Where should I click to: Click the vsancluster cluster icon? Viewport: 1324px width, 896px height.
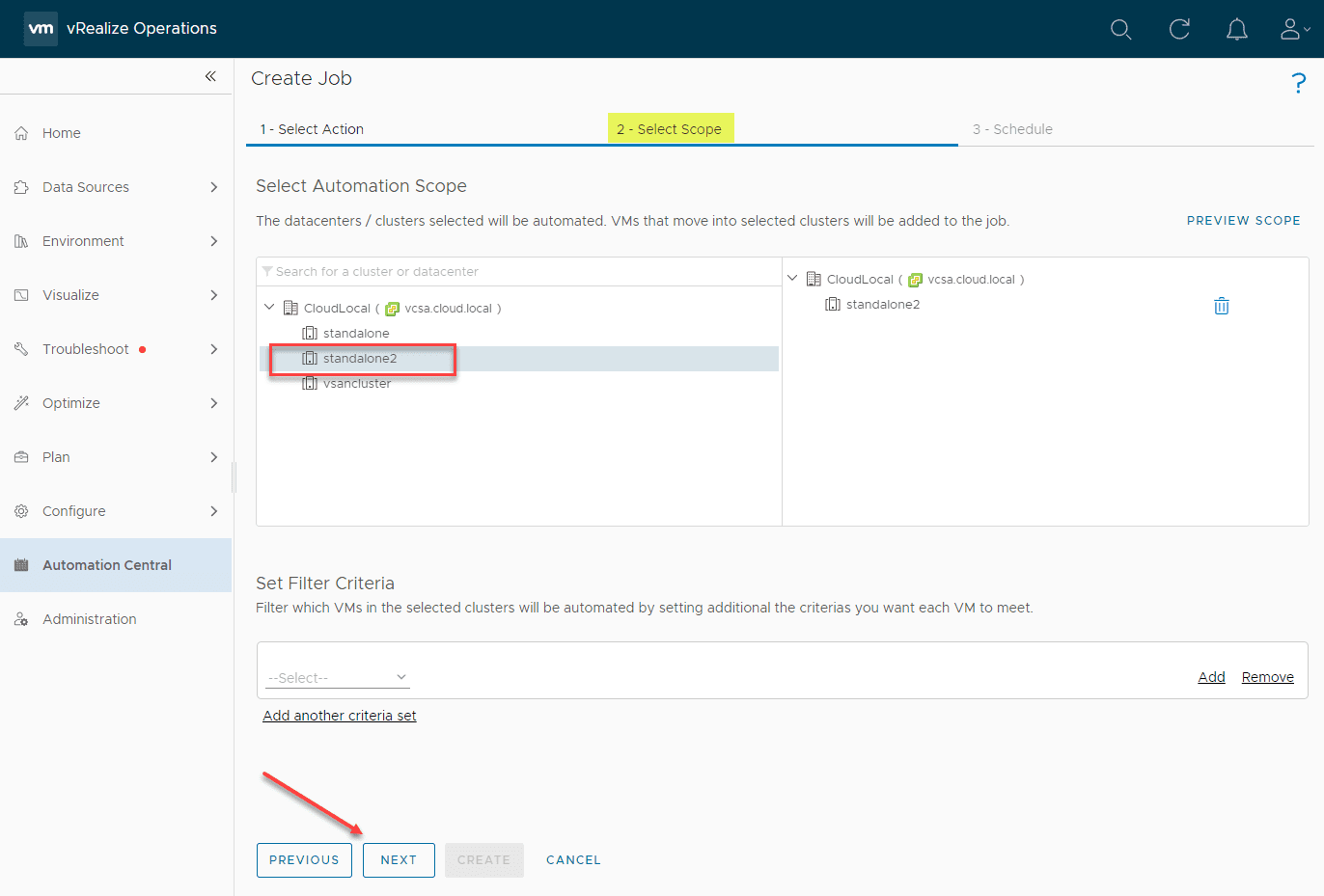coord(310,384)
